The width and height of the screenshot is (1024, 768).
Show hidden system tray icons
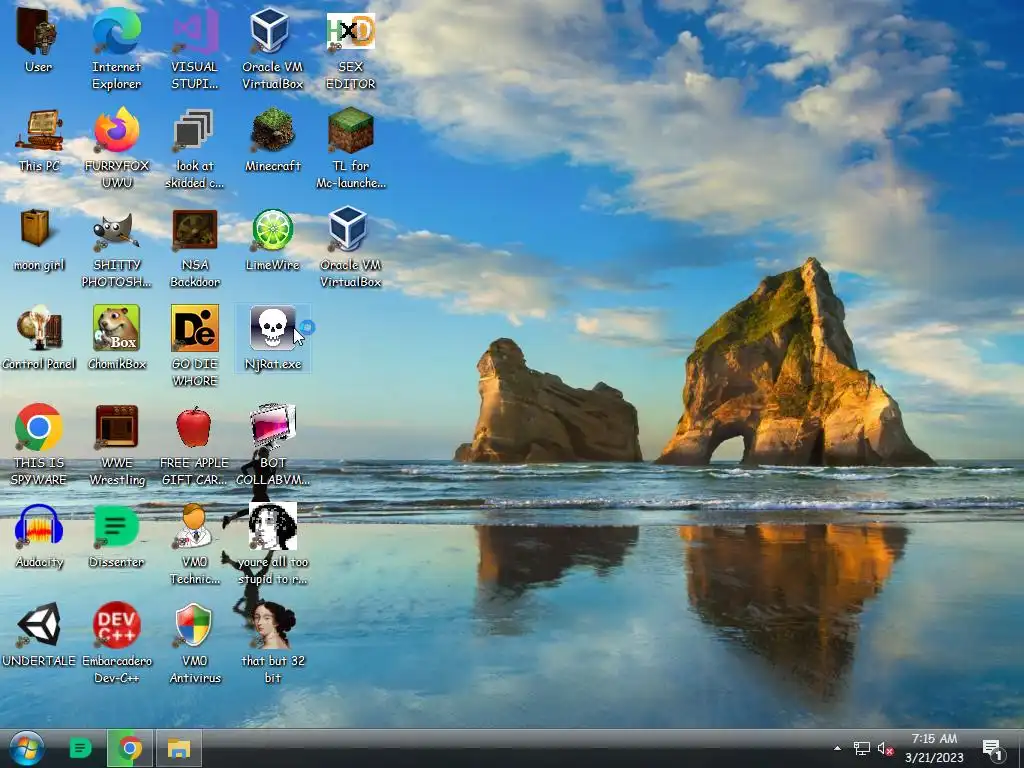pyautogui.click(x=837, y=748)
